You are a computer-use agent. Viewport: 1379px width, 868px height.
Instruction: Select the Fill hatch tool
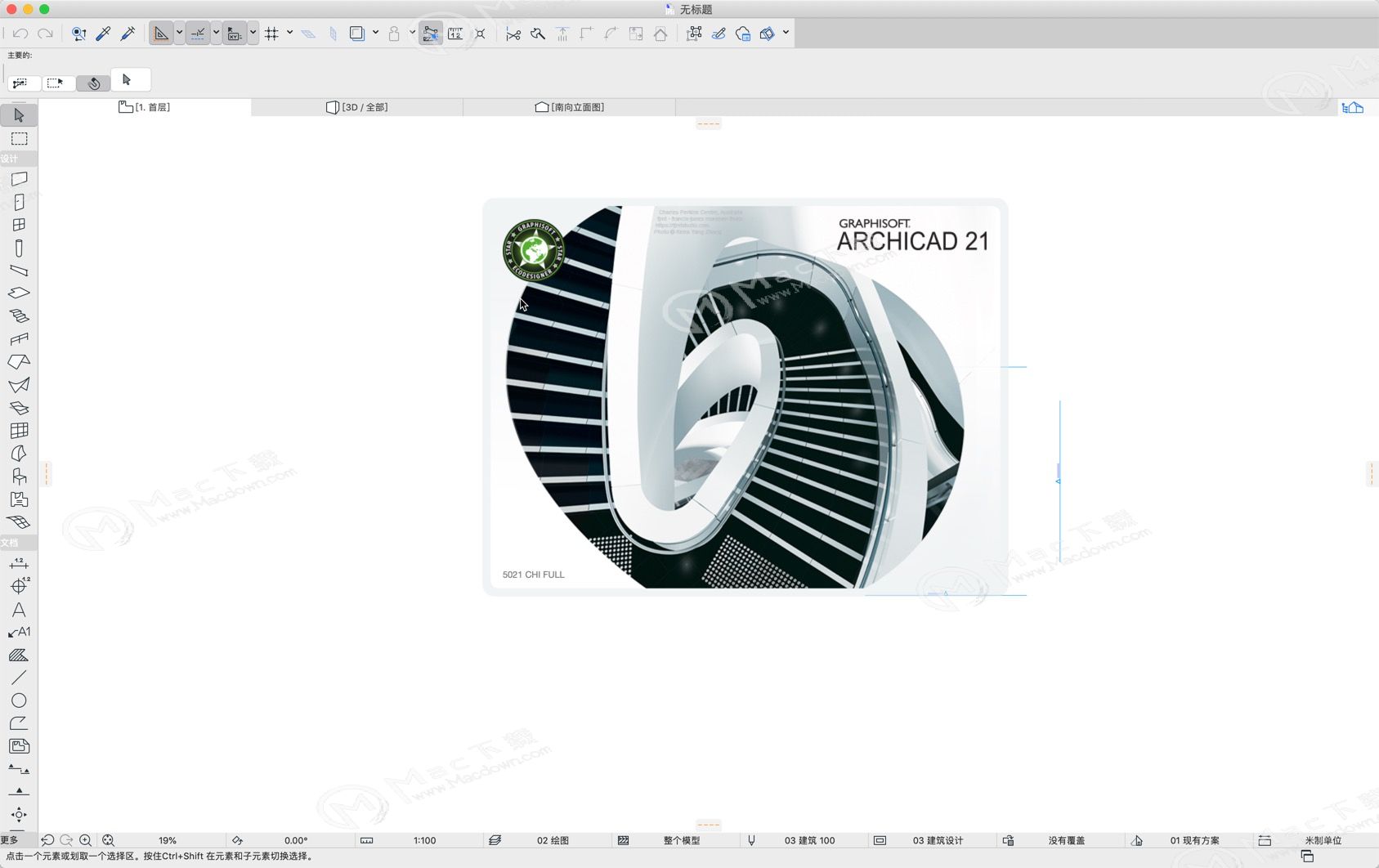(19, 655)
